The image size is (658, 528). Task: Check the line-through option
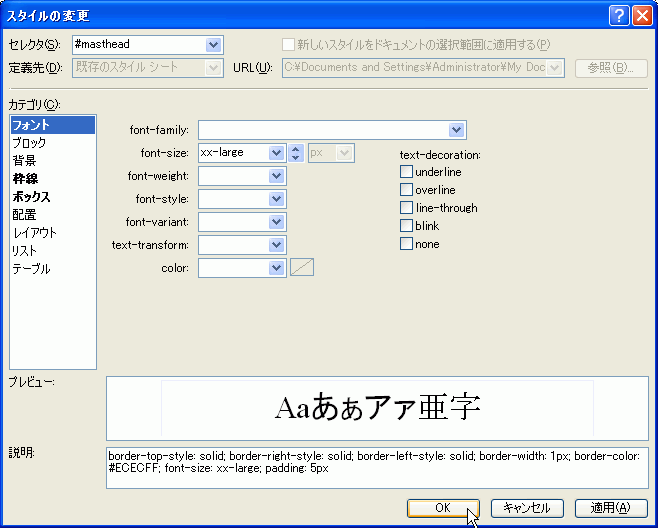pyautogui.click(x=406, y=208)
